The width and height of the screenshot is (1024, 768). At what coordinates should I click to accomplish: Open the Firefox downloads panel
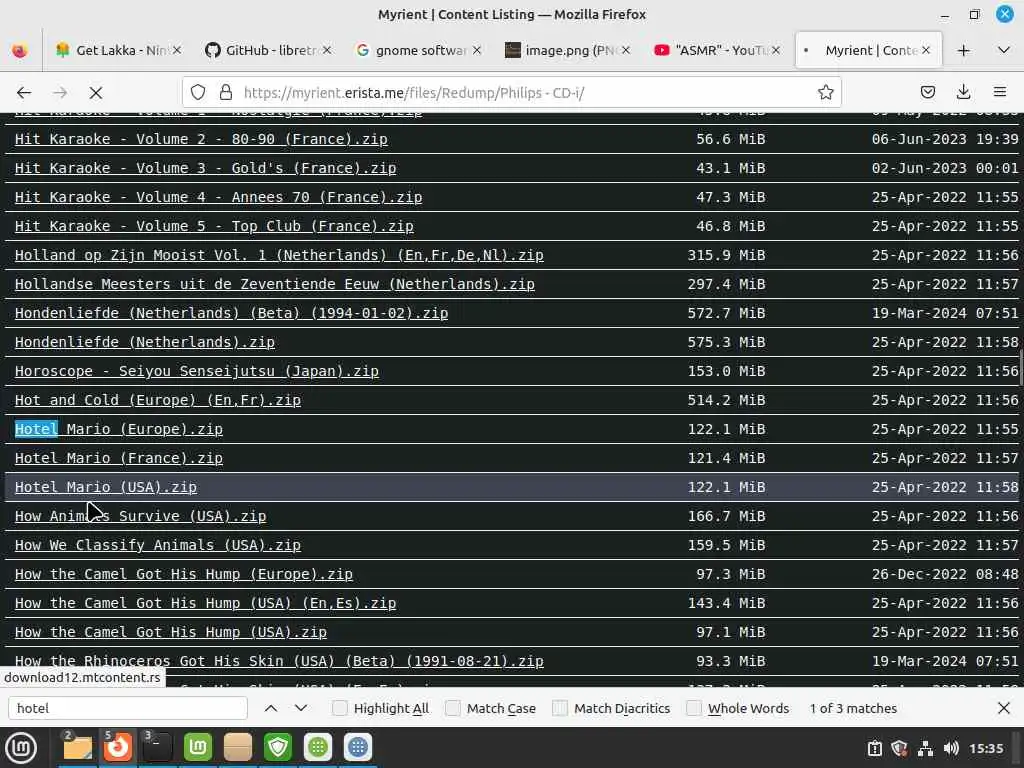click(963, 93)
